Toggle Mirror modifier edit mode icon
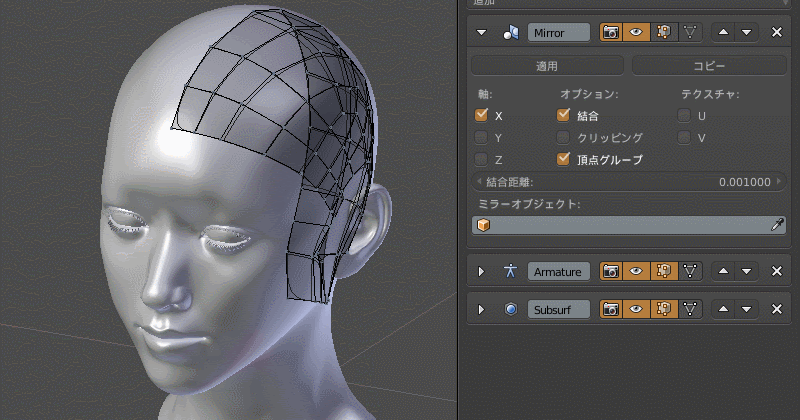 click(x=662, y=32)
